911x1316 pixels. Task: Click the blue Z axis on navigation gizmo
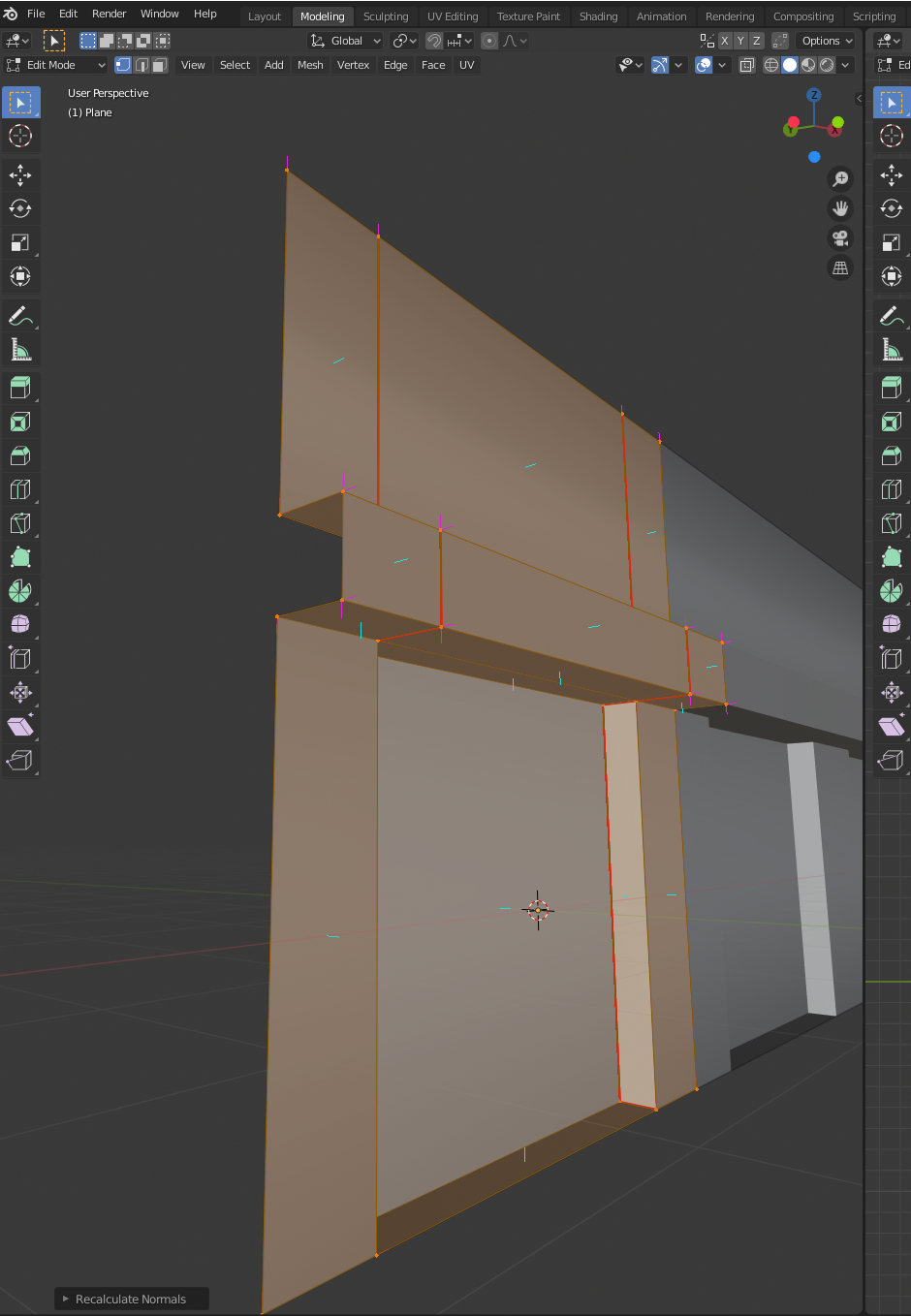814,95
